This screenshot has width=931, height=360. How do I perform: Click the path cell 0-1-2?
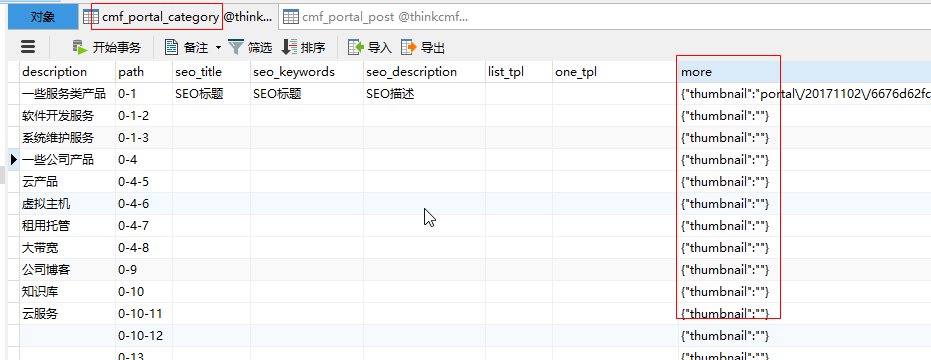pyautogui.click(x=144, y=116)
